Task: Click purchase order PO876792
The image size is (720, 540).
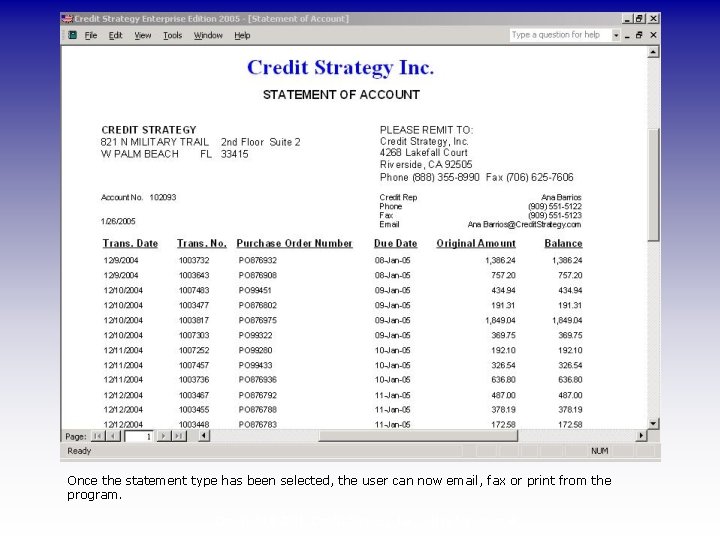Action: click(258, 395)
